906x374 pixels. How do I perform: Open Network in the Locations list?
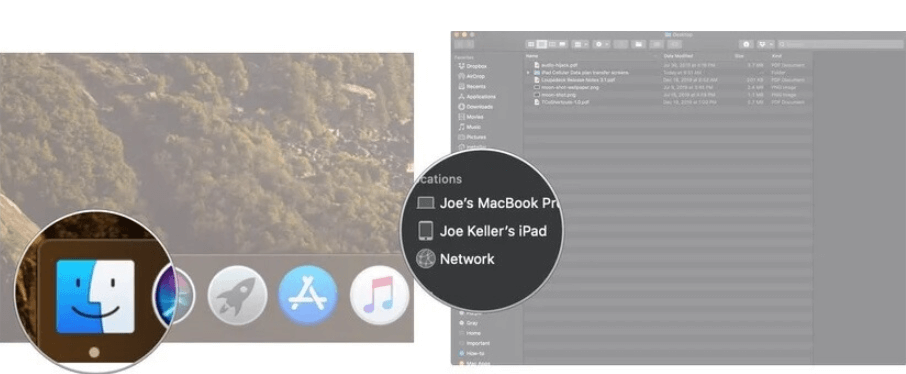[455, 258]
